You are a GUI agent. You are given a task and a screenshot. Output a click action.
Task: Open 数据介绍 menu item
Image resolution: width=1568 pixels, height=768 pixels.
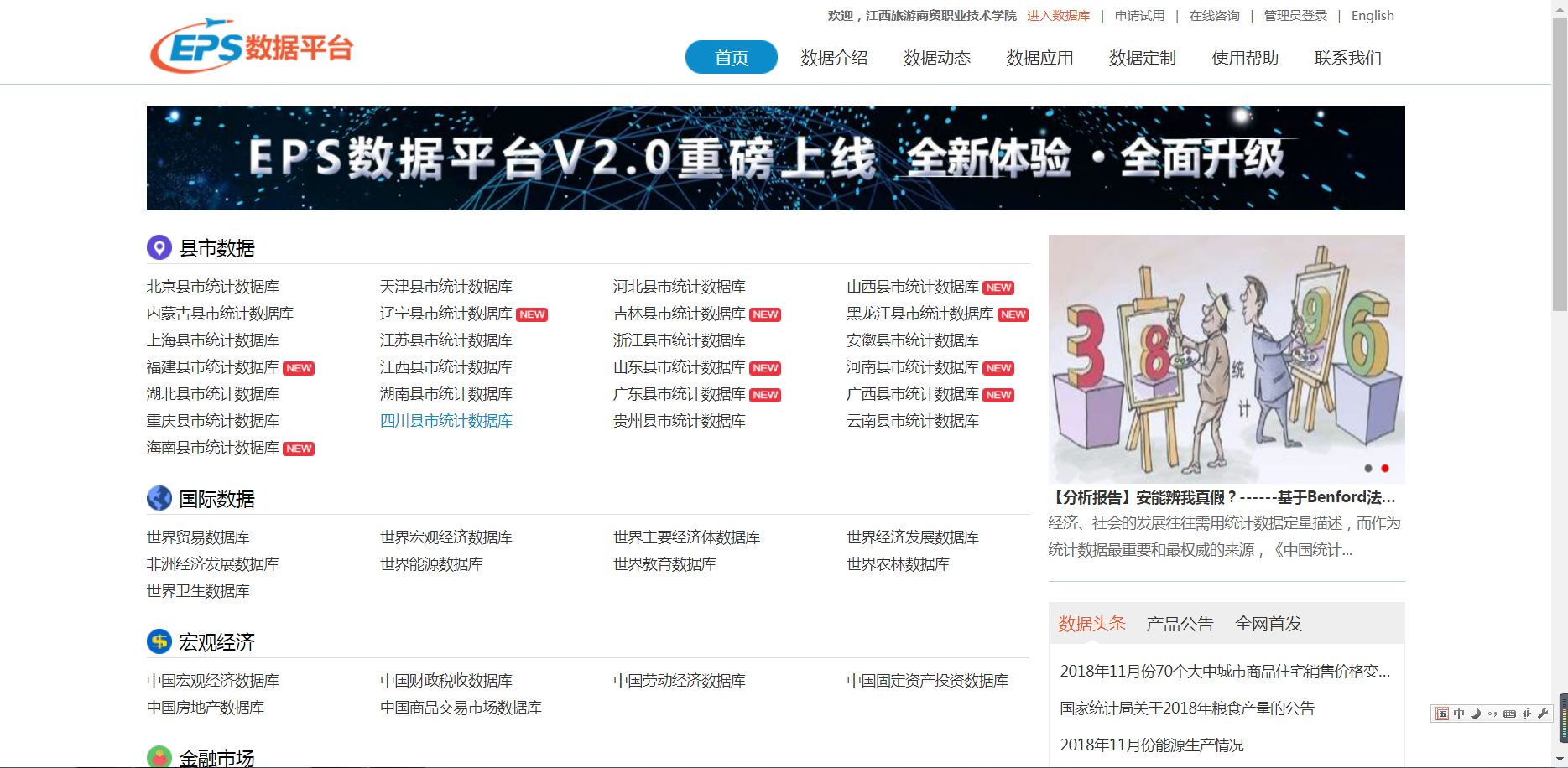834,58
